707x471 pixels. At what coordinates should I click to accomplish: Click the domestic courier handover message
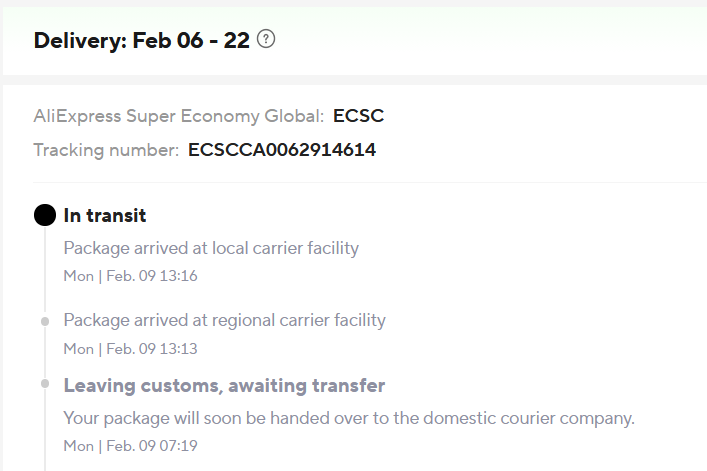(349, 417)
